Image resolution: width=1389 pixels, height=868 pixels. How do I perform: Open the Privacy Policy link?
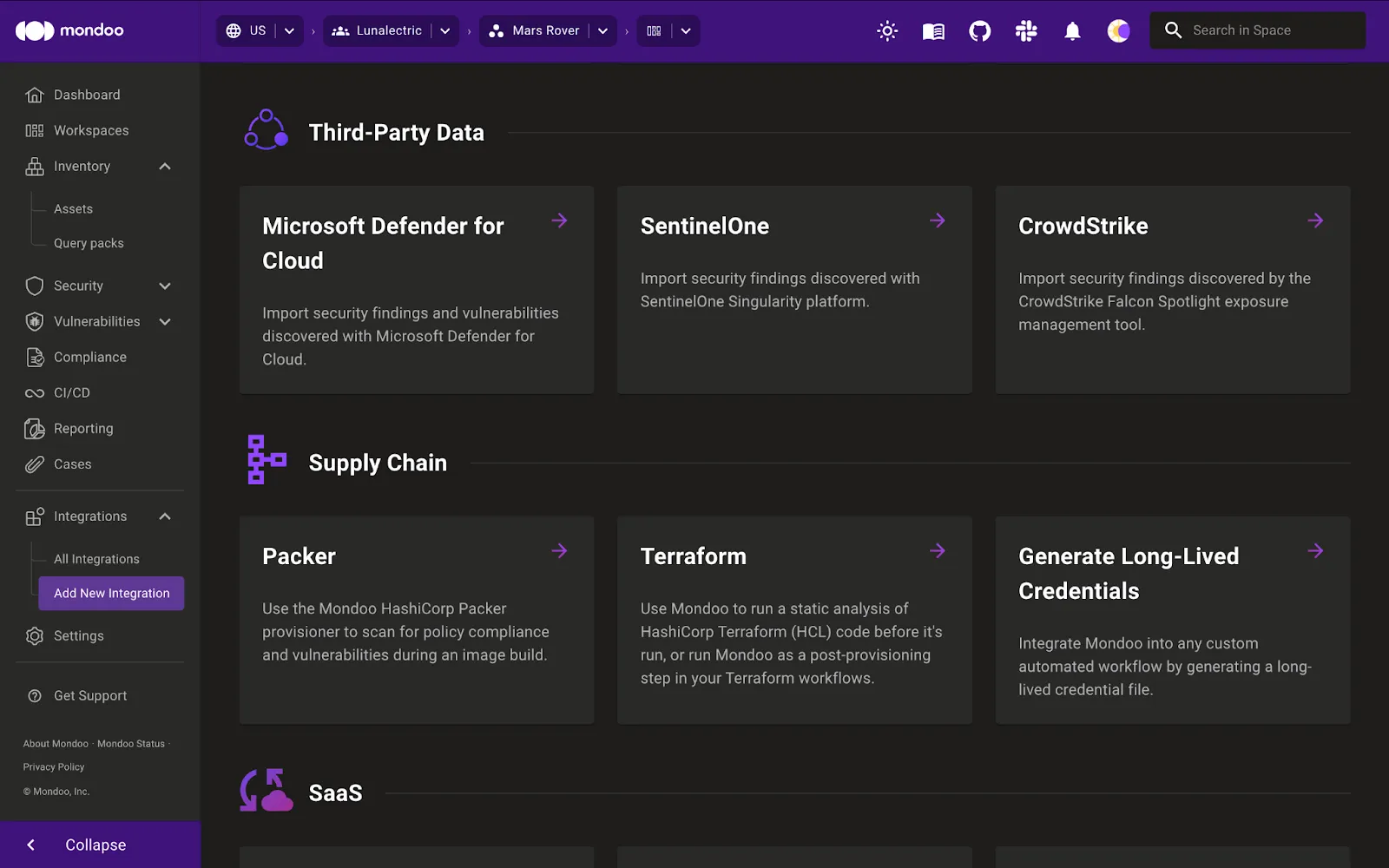pos(54,767)
